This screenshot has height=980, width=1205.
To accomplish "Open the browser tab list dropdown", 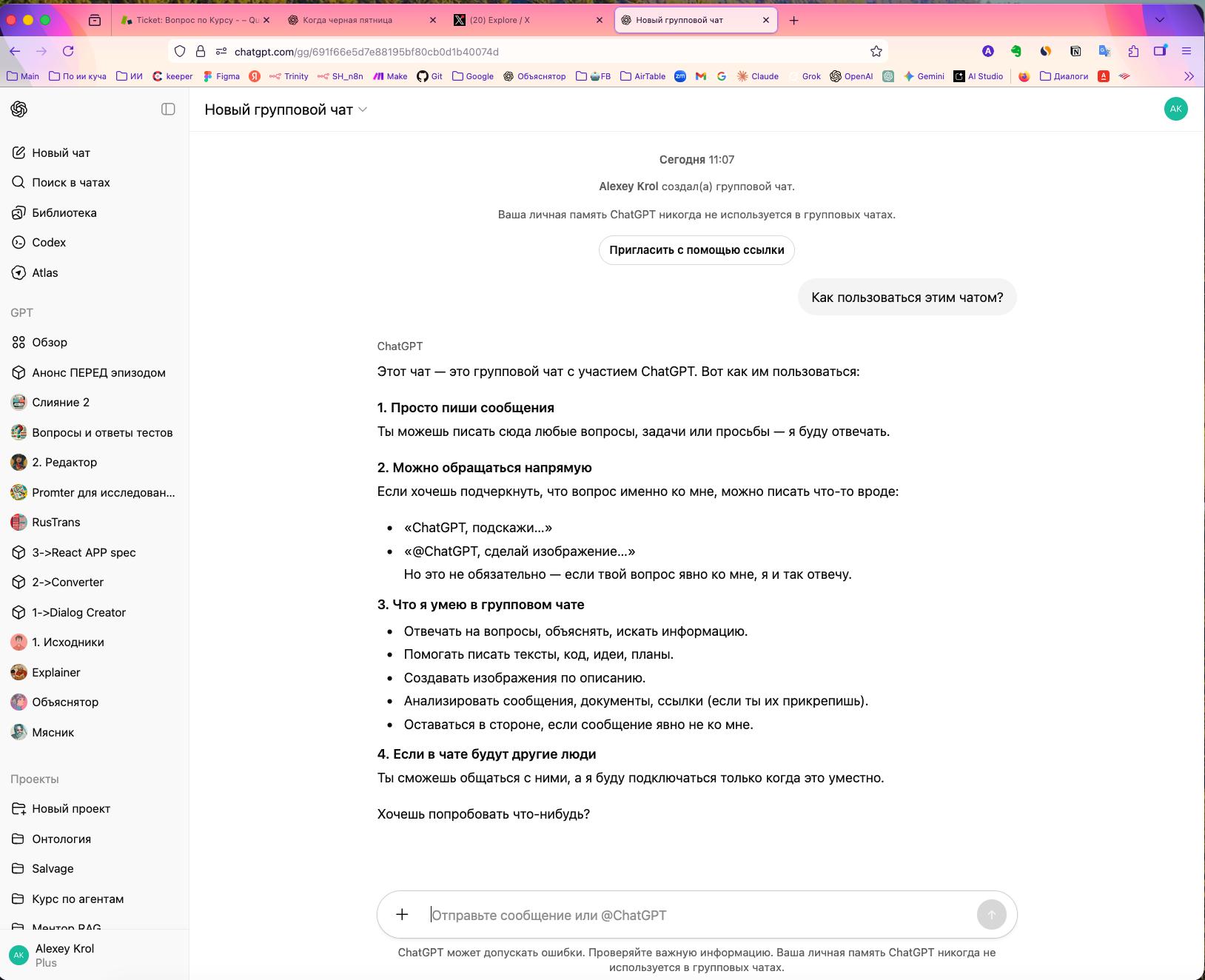I will coord(1159,20).
